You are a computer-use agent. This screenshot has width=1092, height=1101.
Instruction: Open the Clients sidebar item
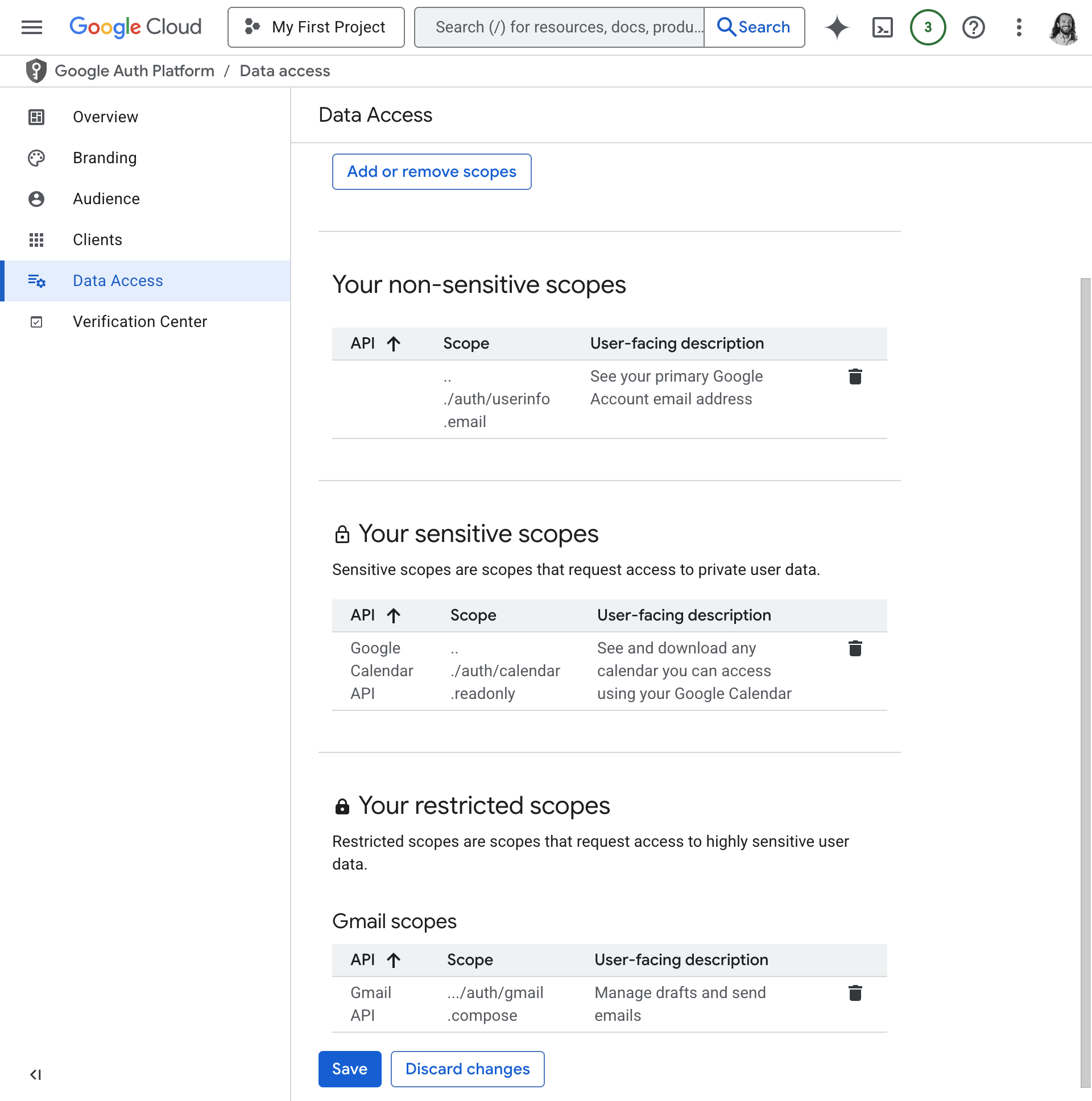pos(97,240)
